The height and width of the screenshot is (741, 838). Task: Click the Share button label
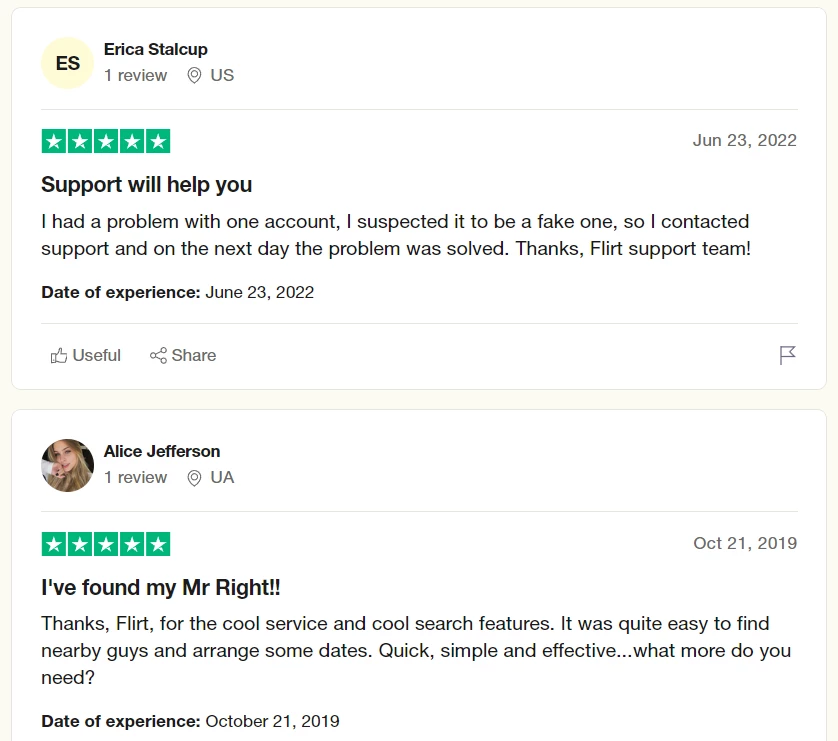point(194,356)
